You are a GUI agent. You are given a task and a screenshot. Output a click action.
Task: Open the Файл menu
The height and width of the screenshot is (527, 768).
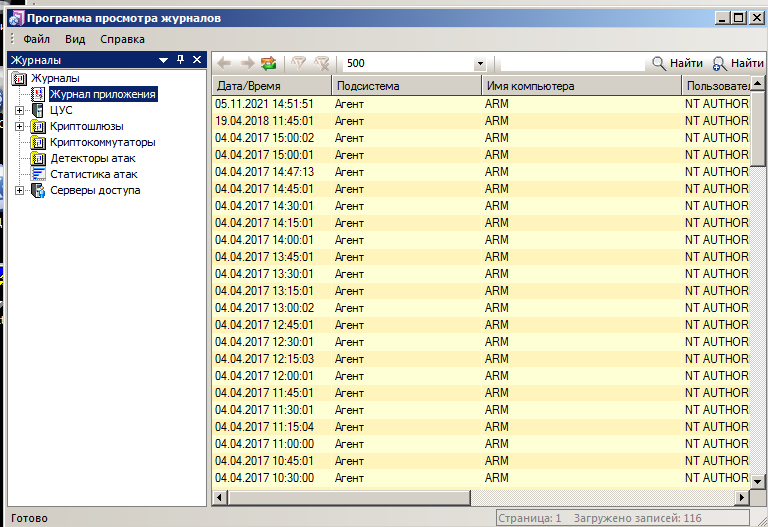click(x=36, y=39)
